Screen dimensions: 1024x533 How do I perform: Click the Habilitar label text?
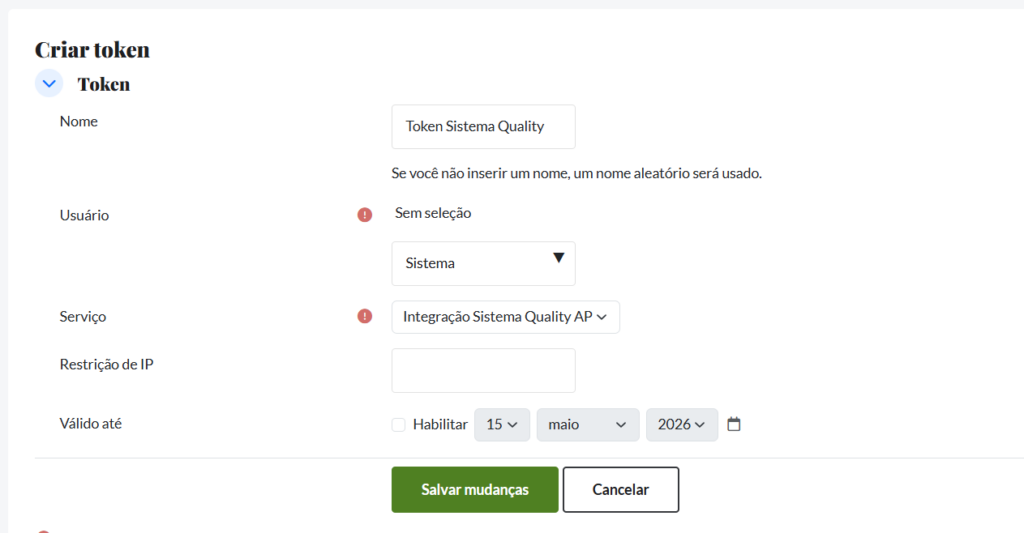[x=440, y=424]
